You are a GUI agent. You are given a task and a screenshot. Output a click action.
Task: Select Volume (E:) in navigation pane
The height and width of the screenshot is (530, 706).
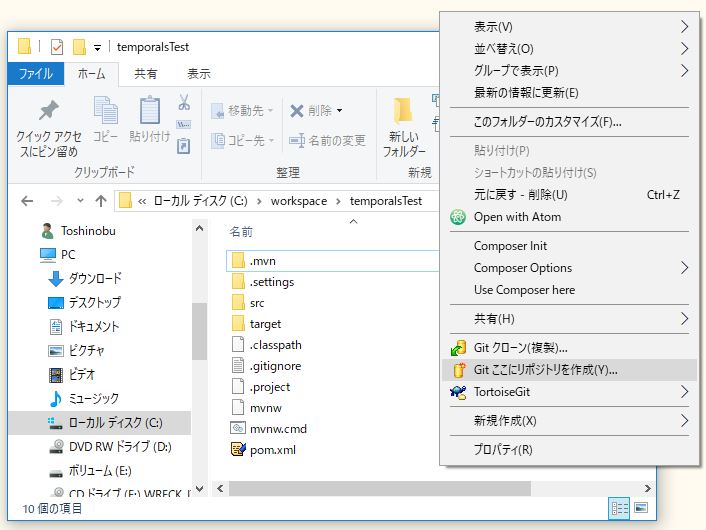91,471
